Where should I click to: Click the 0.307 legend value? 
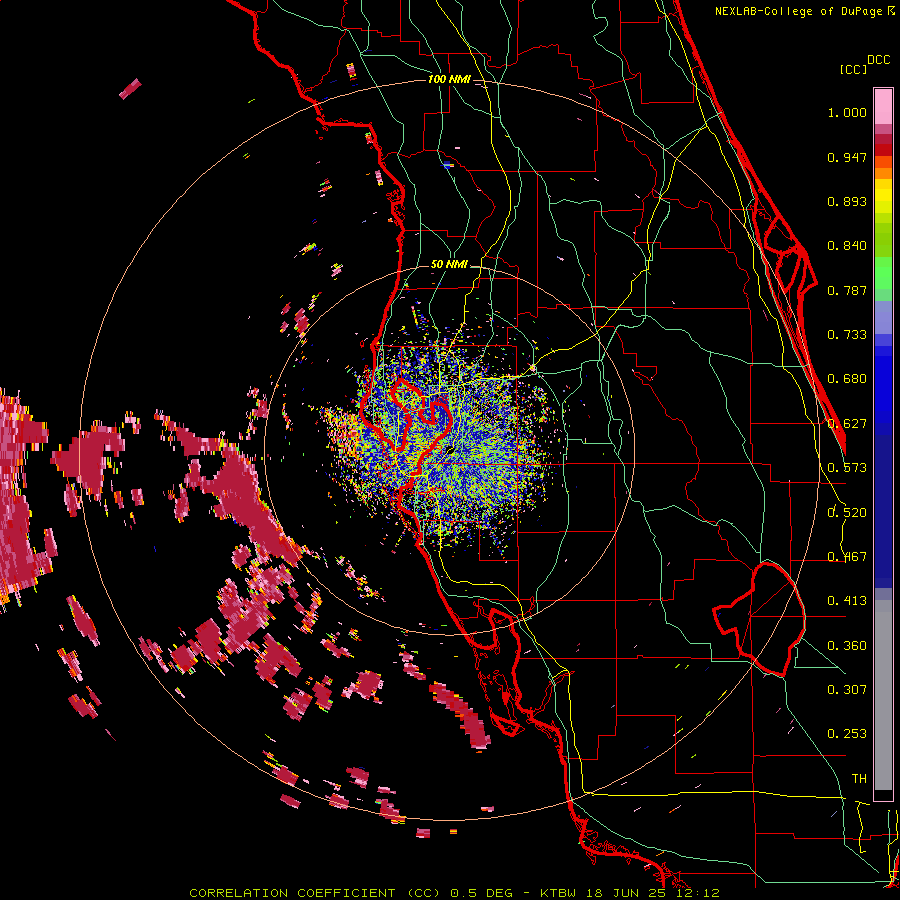tap(847, 689)
